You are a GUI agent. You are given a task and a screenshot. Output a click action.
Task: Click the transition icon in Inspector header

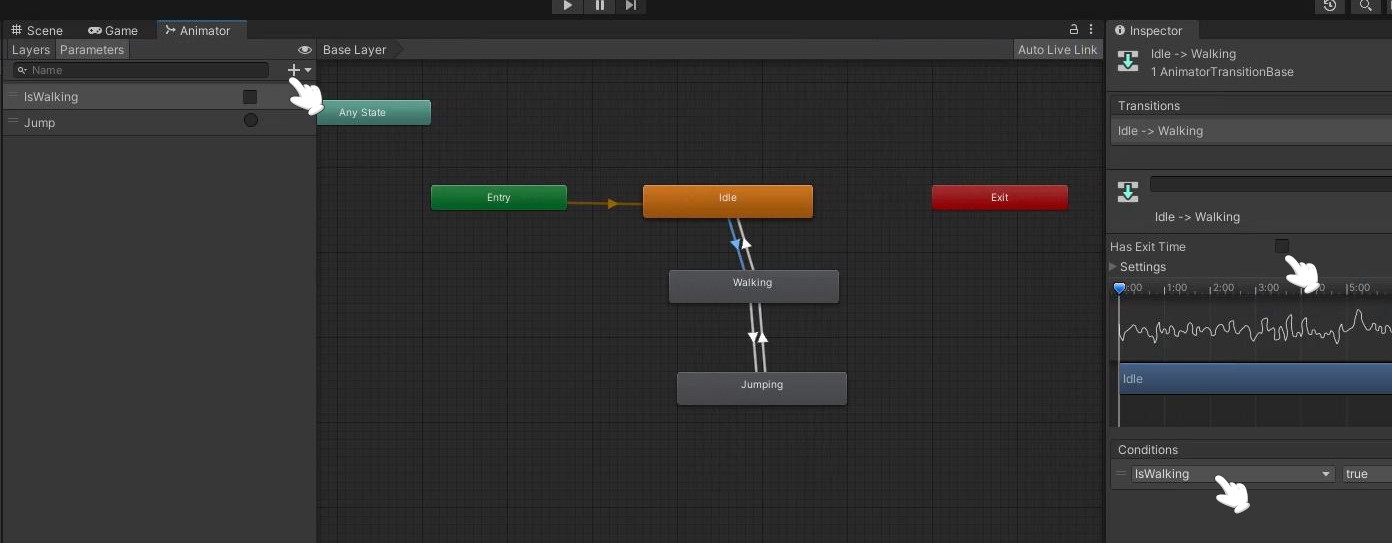coord(1128,61)
